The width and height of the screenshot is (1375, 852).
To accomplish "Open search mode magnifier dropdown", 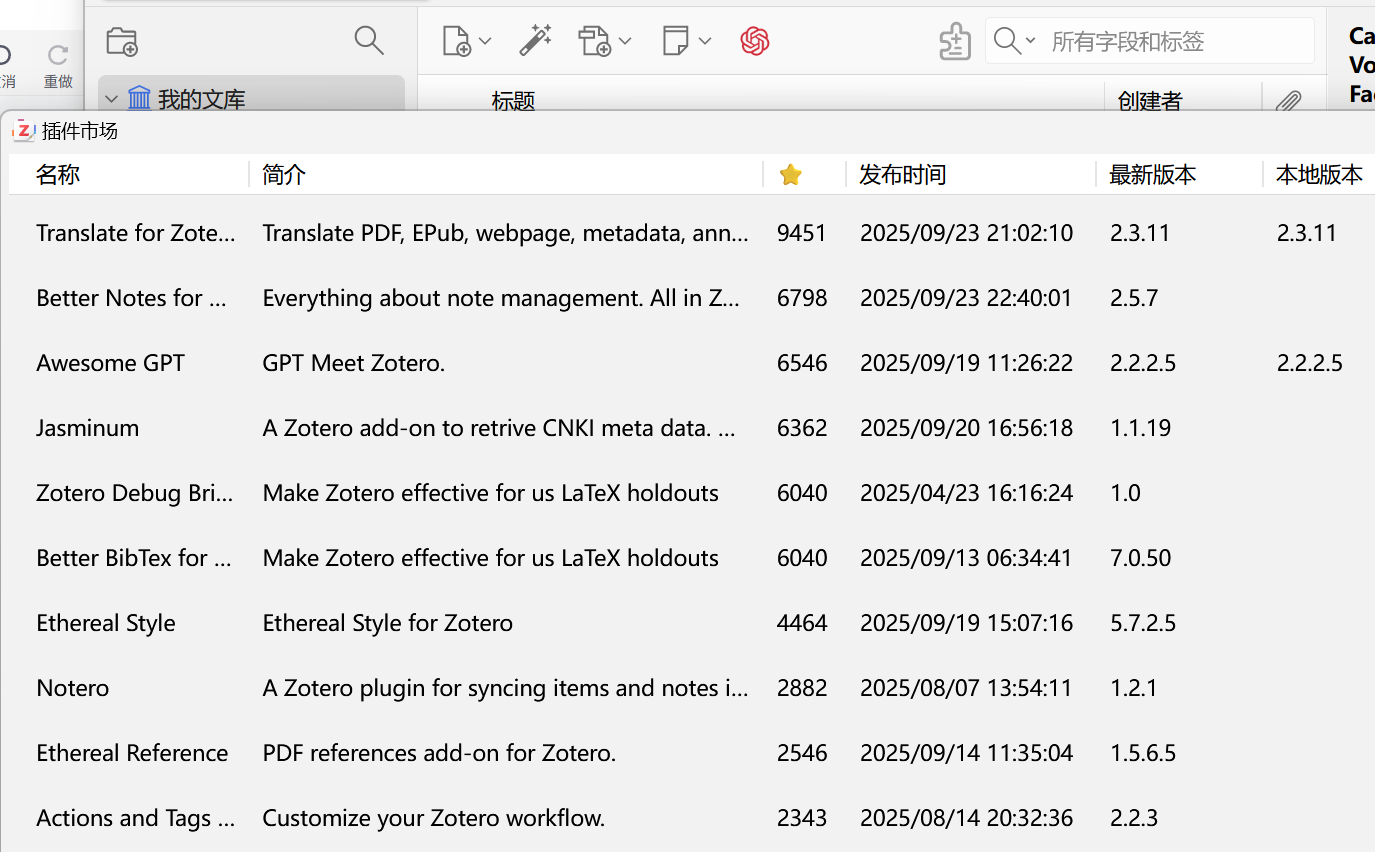I will 1015,41.
